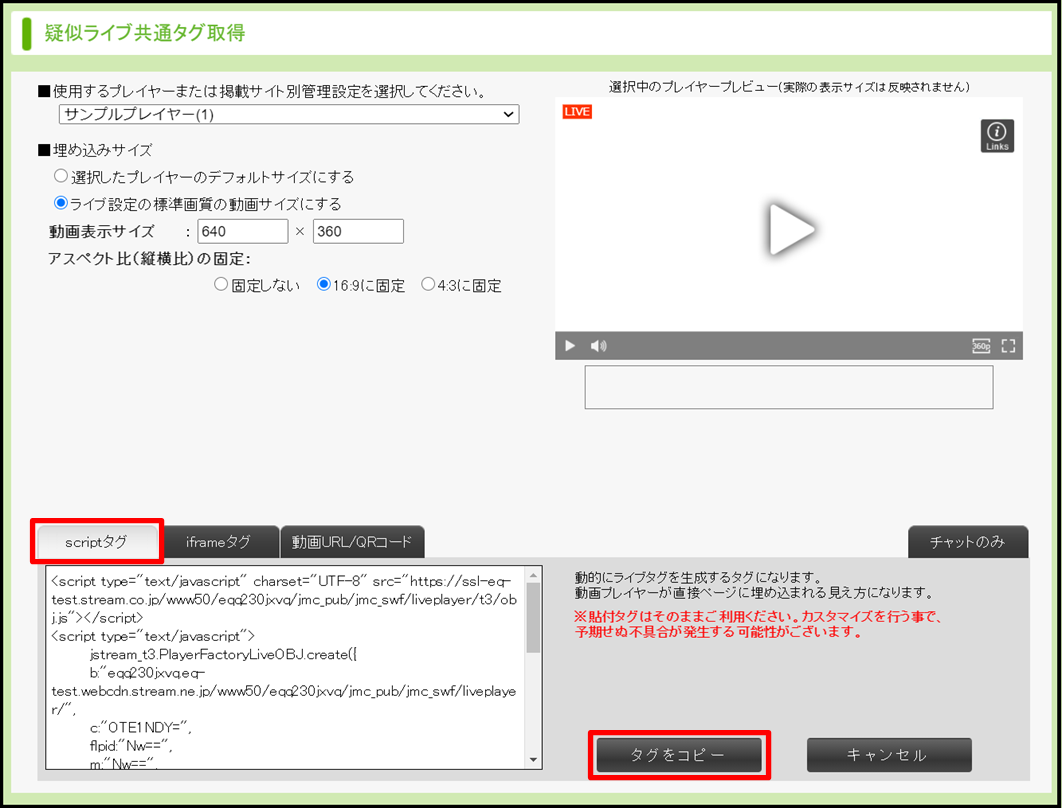Open the サンプルプレイヤー(1) player dropdown
Screen dimensions: 1062x808
288,115
